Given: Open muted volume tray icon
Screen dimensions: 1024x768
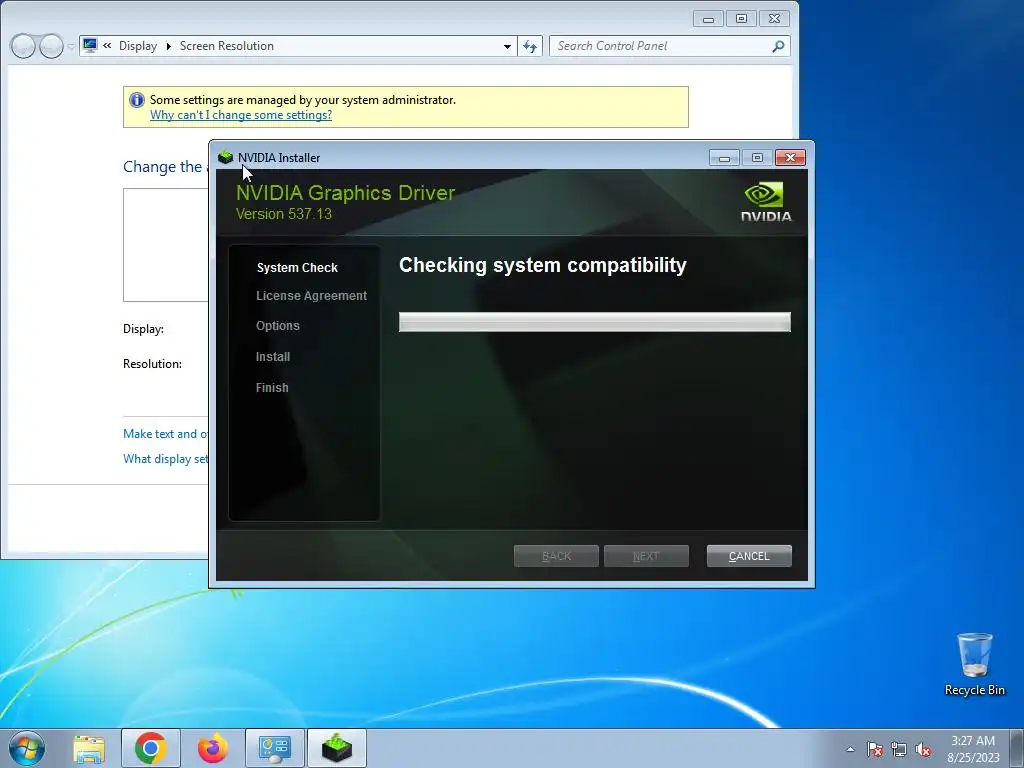Looking at the screenshot, I should point(923,749).
